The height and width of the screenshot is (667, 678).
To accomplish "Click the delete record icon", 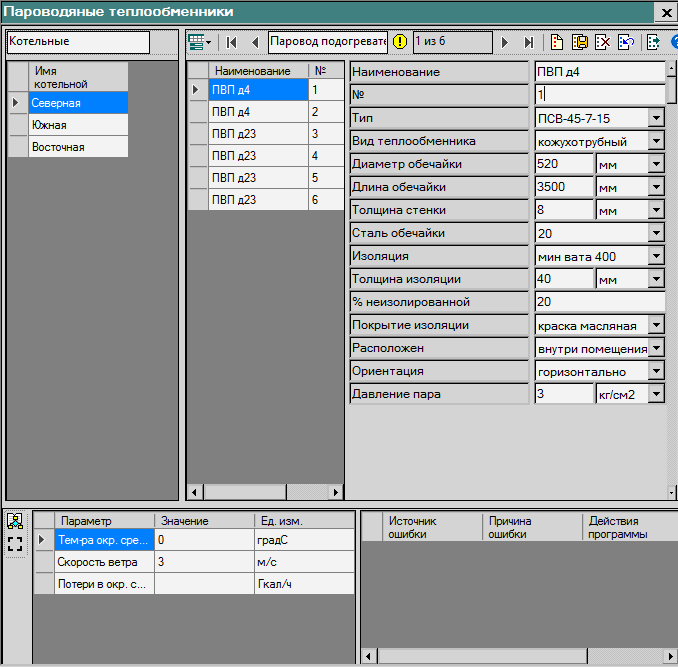I will pos(603,42).
